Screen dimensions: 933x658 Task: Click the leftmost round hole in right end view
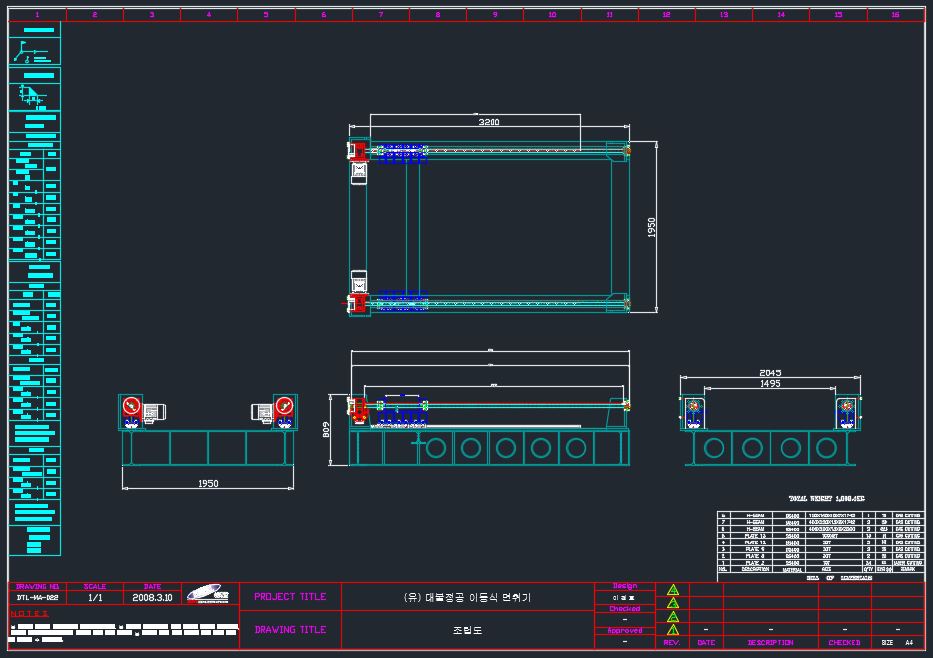[x=713, y=447]
